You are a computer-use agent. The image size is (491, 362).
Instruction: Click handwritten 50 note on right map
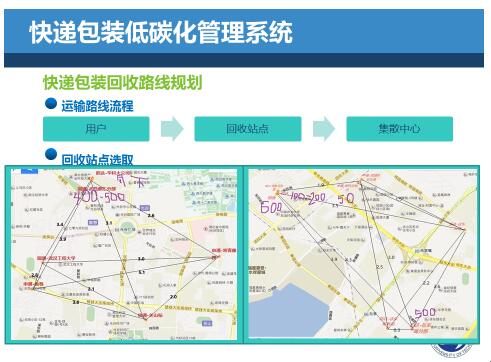click(345, 199)
